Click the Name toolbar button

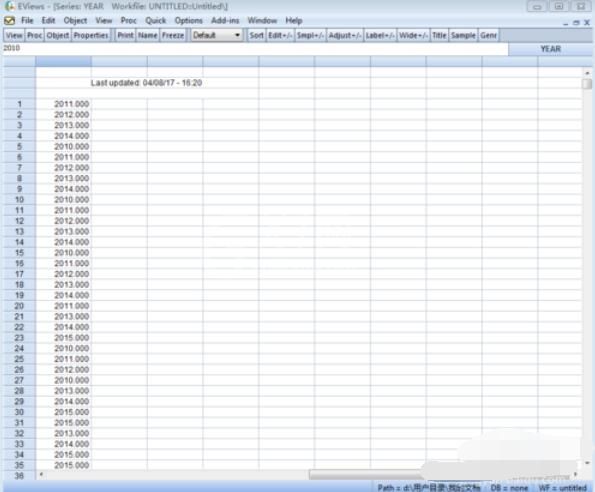point(148,35)
